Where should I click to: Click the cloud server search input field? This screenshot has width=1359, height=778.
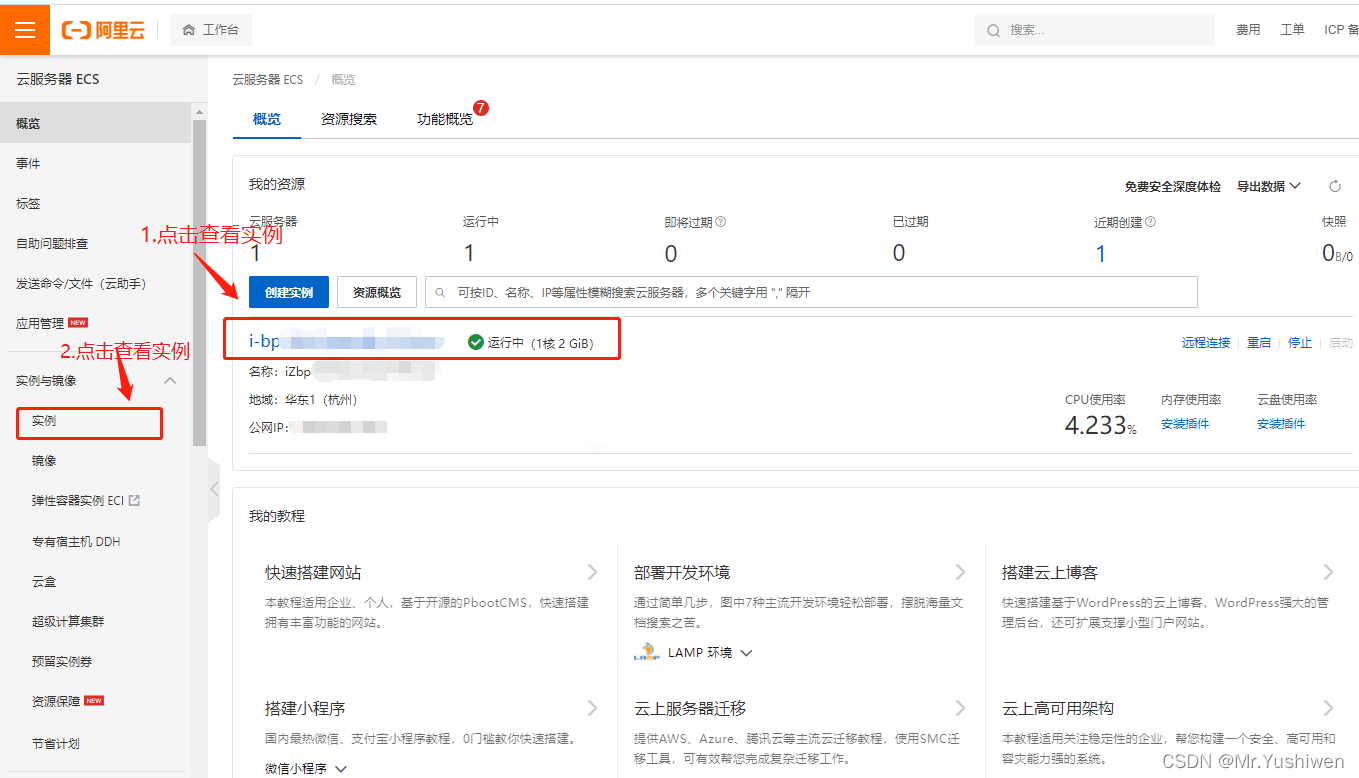(810, 292)
